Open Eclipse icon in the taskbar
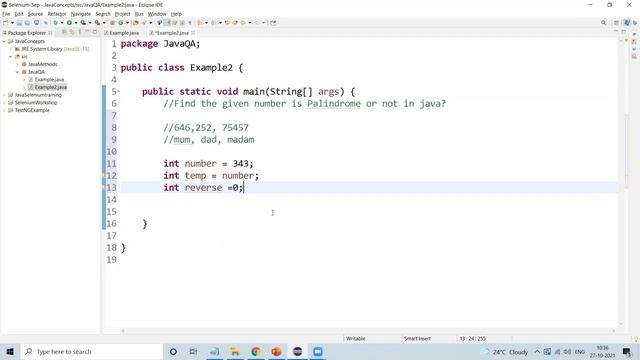This screenshot has height=360, width=640. (x=297, y=351)
